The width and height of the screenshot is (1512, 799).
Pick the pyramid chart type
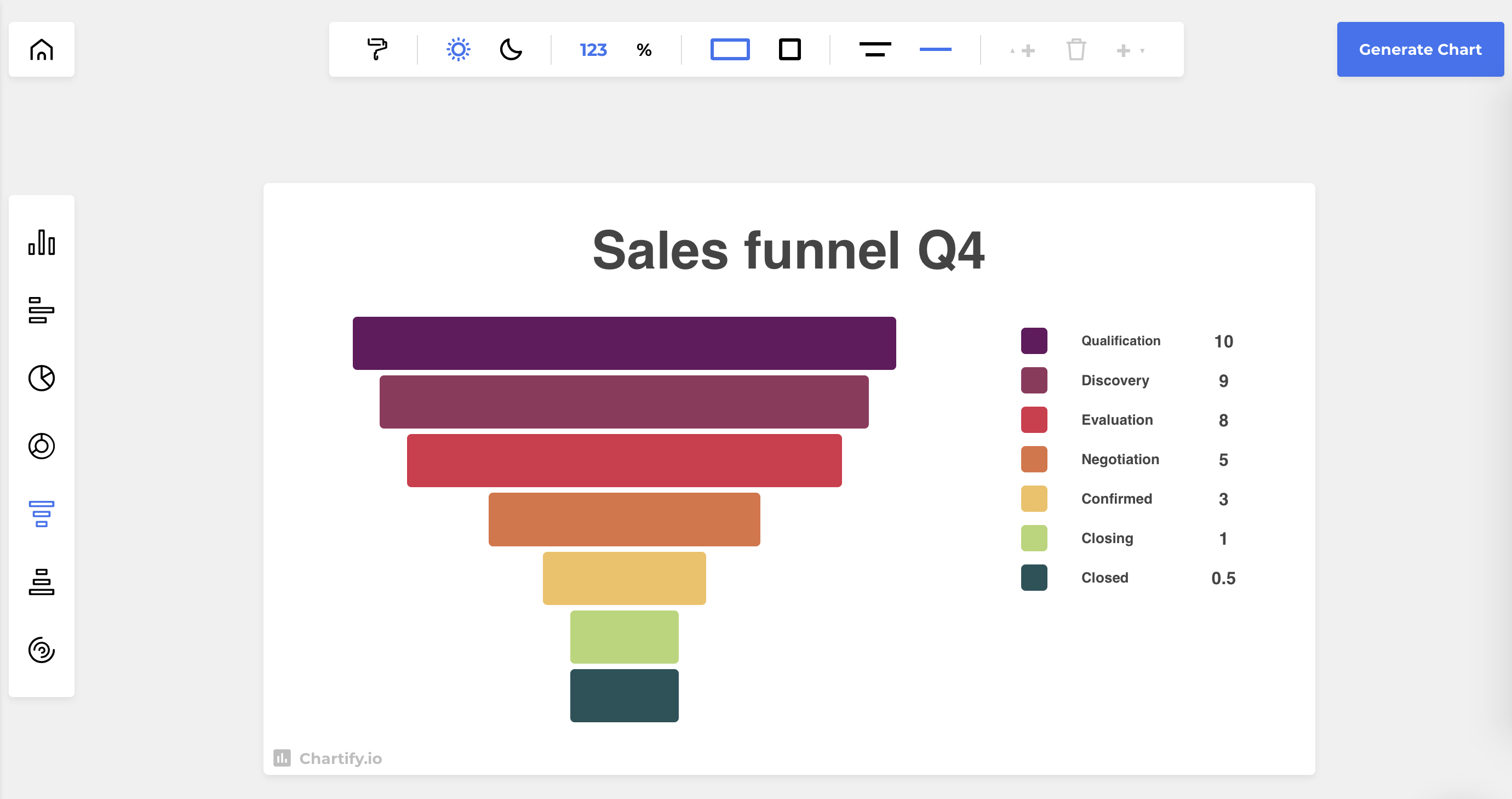(x=41, y=582)
